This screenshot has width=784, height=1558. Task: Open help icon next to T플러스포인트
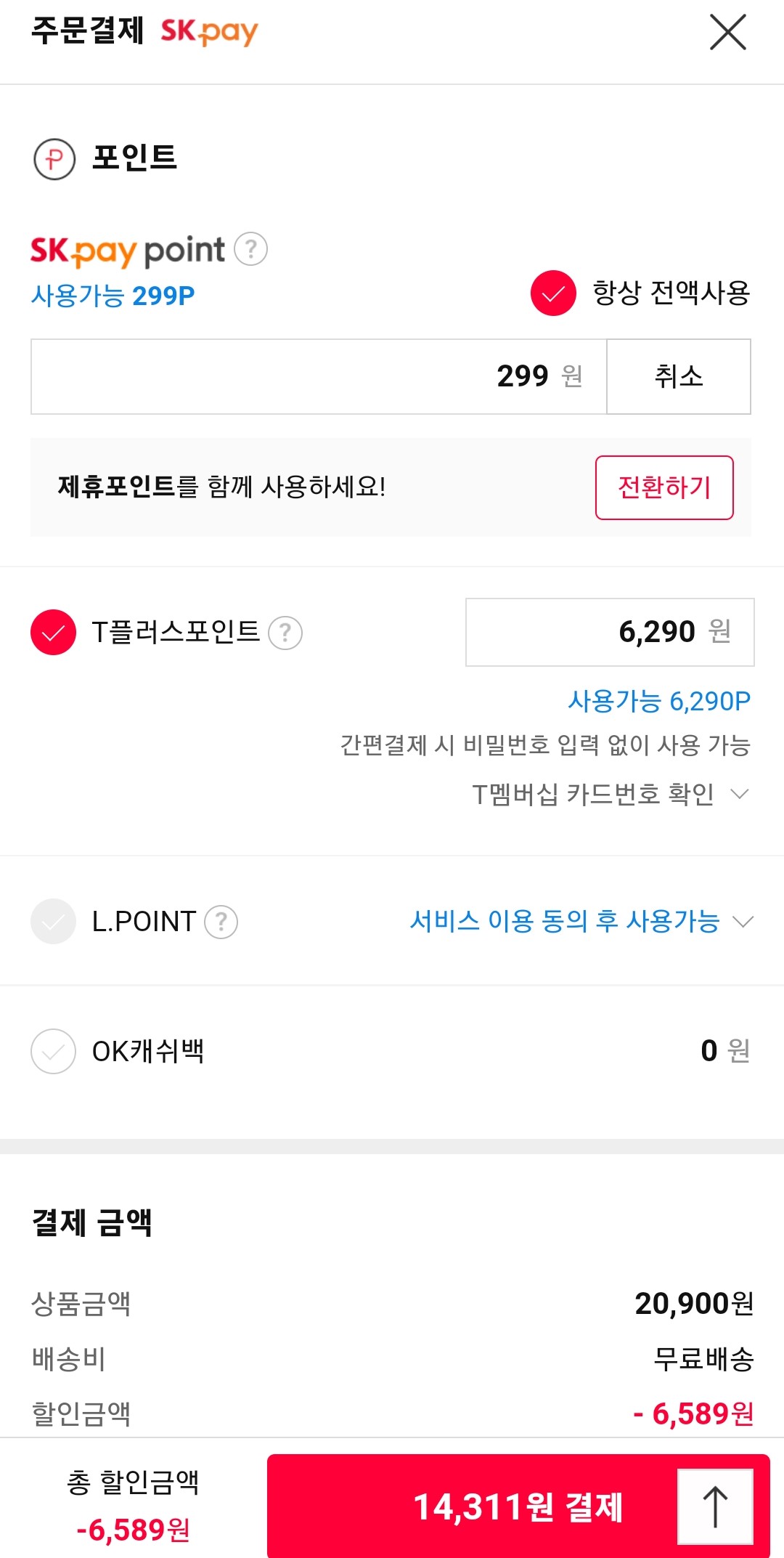point(285,633)
